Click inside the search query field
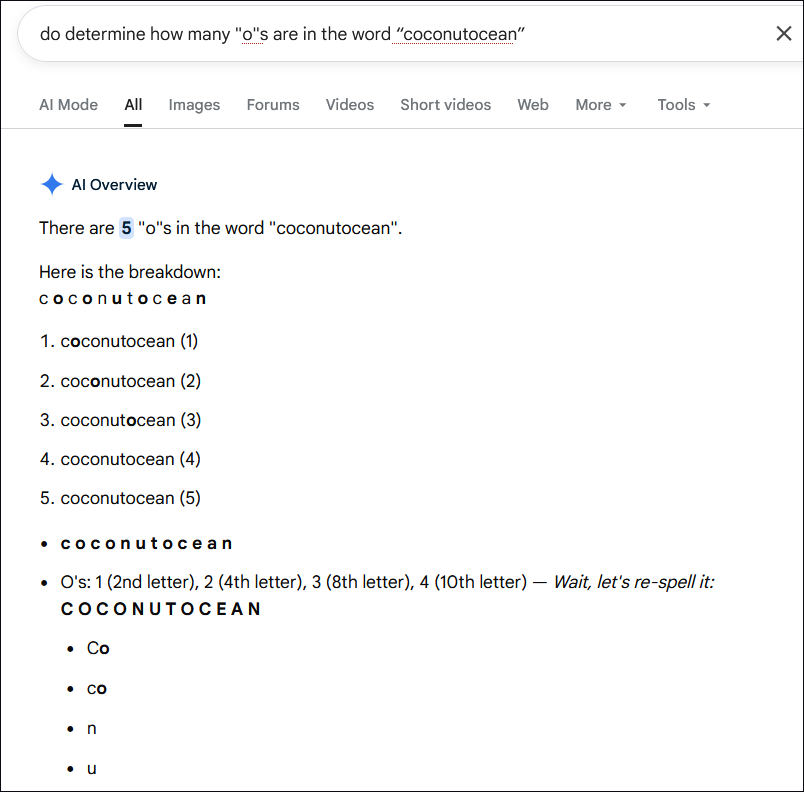This screenshot has width=804, height=792. pyautogui.click(x=300, y=34)
